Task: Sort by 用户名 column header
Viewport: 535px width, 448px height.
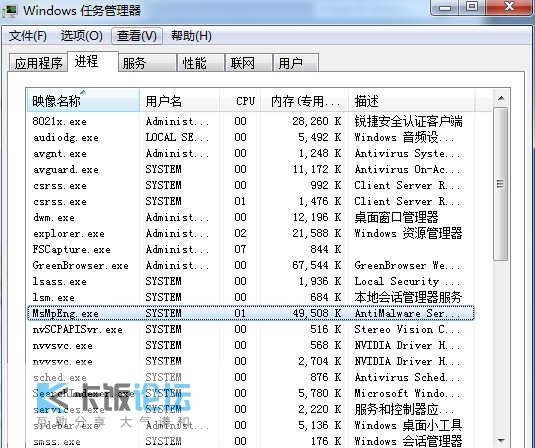Action: tap(179, 101)
